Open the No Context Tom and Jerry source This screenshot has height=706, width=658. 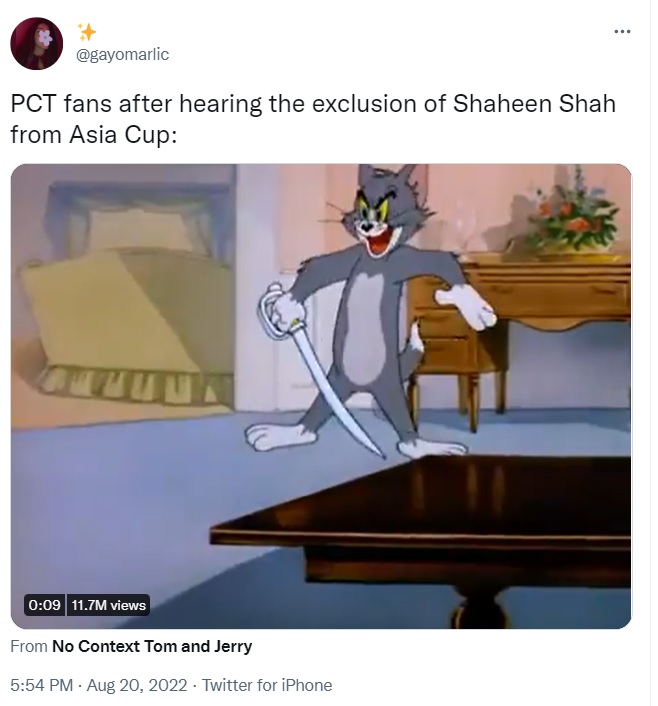(x=152, y=647)
